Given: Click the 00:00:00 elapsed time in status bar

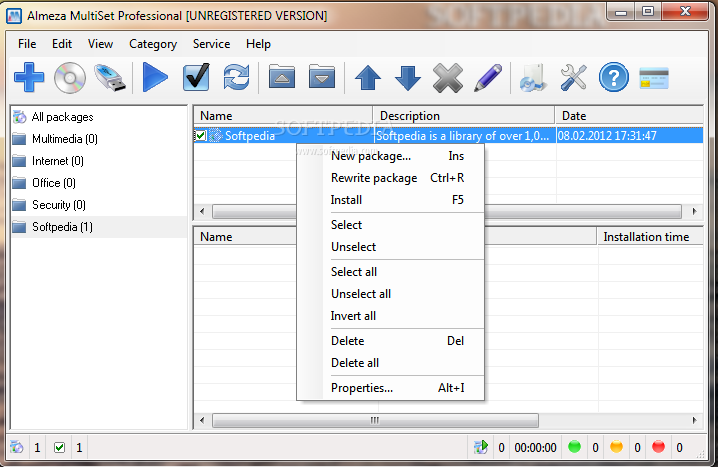Looking at the screenshot, I should point(535,447).
